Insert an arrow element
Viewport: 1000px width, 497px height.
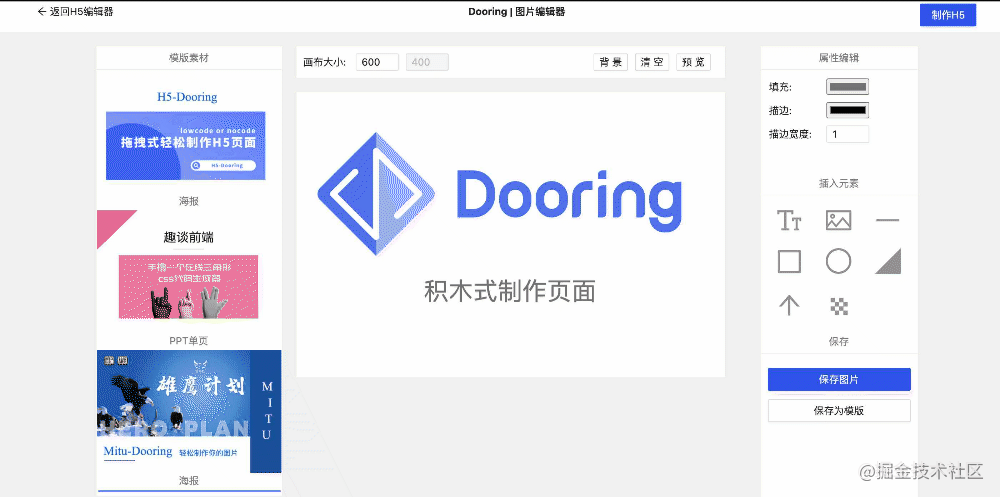[x=789, y=306]
